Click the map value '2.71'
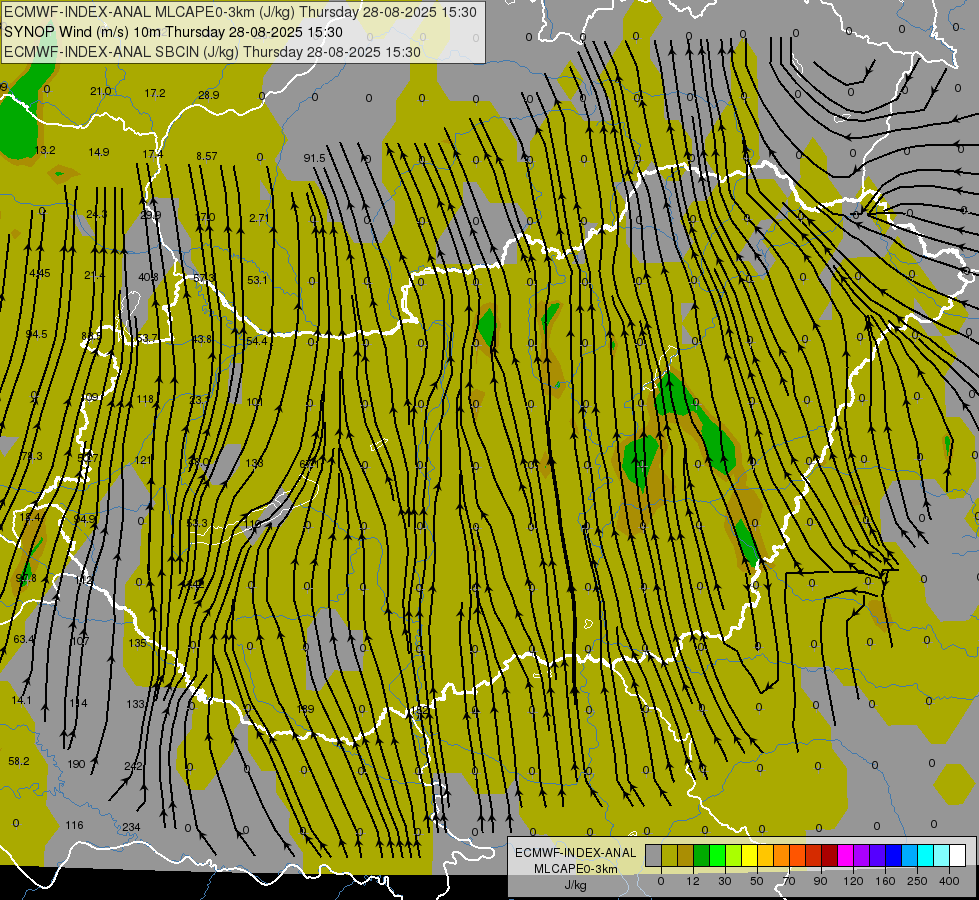Image resolution: width=979 pixels, height=900 pixels. point(258,218)
